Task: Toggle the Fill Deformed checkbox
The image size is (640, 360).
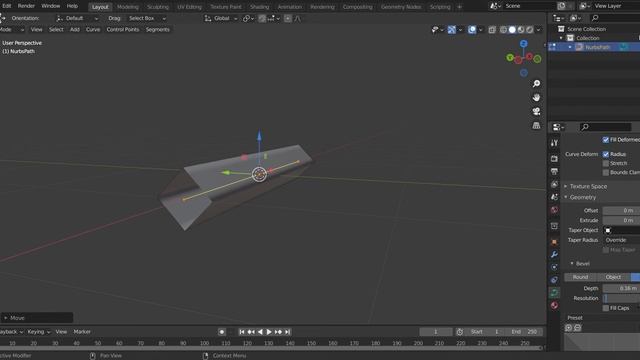Action: (606, 140)
